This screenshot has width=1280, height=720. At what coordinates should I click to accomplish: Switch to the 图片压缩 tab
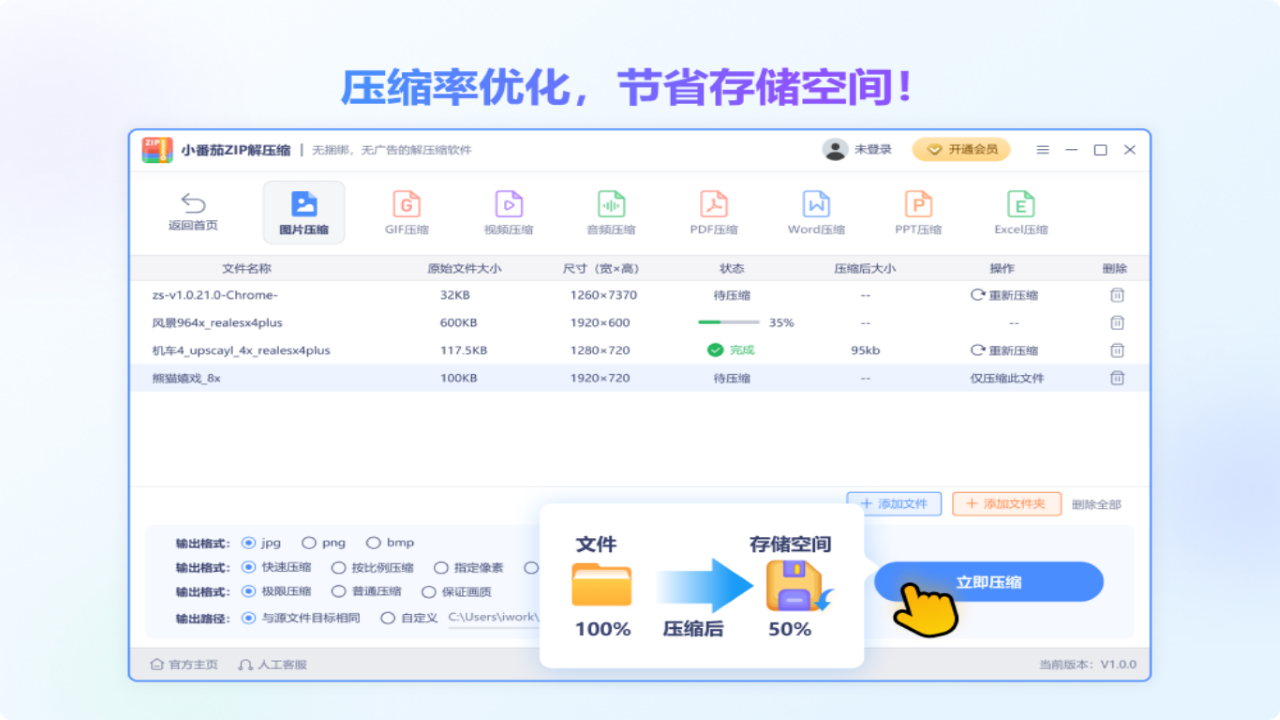coord(303,211)
